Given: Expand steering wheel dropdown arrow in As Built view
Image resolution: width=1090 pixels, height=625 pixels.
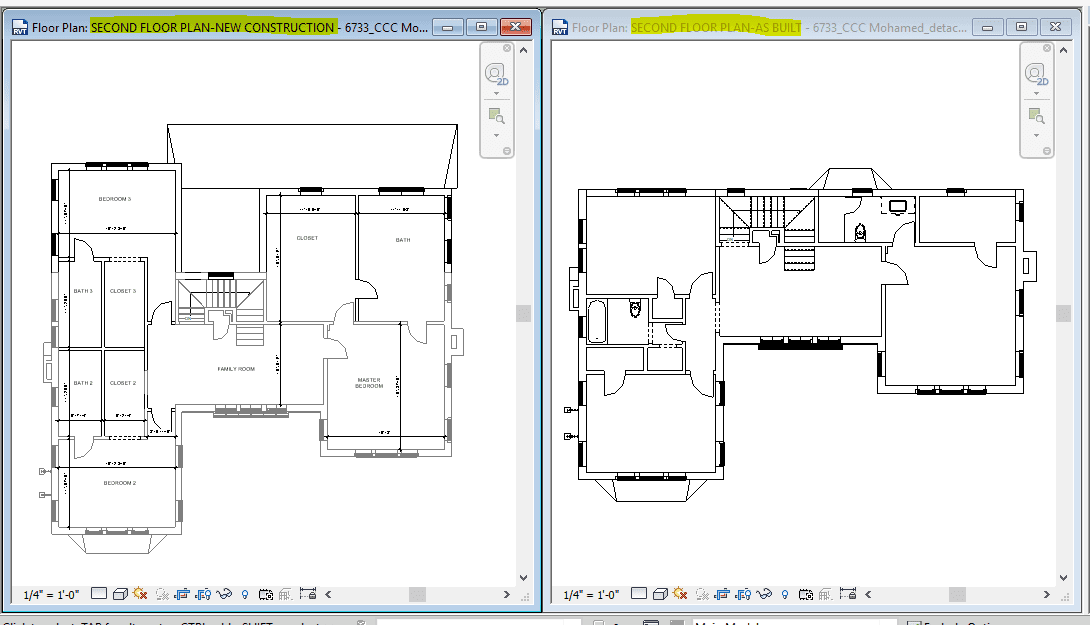Looking at the screenshot, I should [1035, 94].
